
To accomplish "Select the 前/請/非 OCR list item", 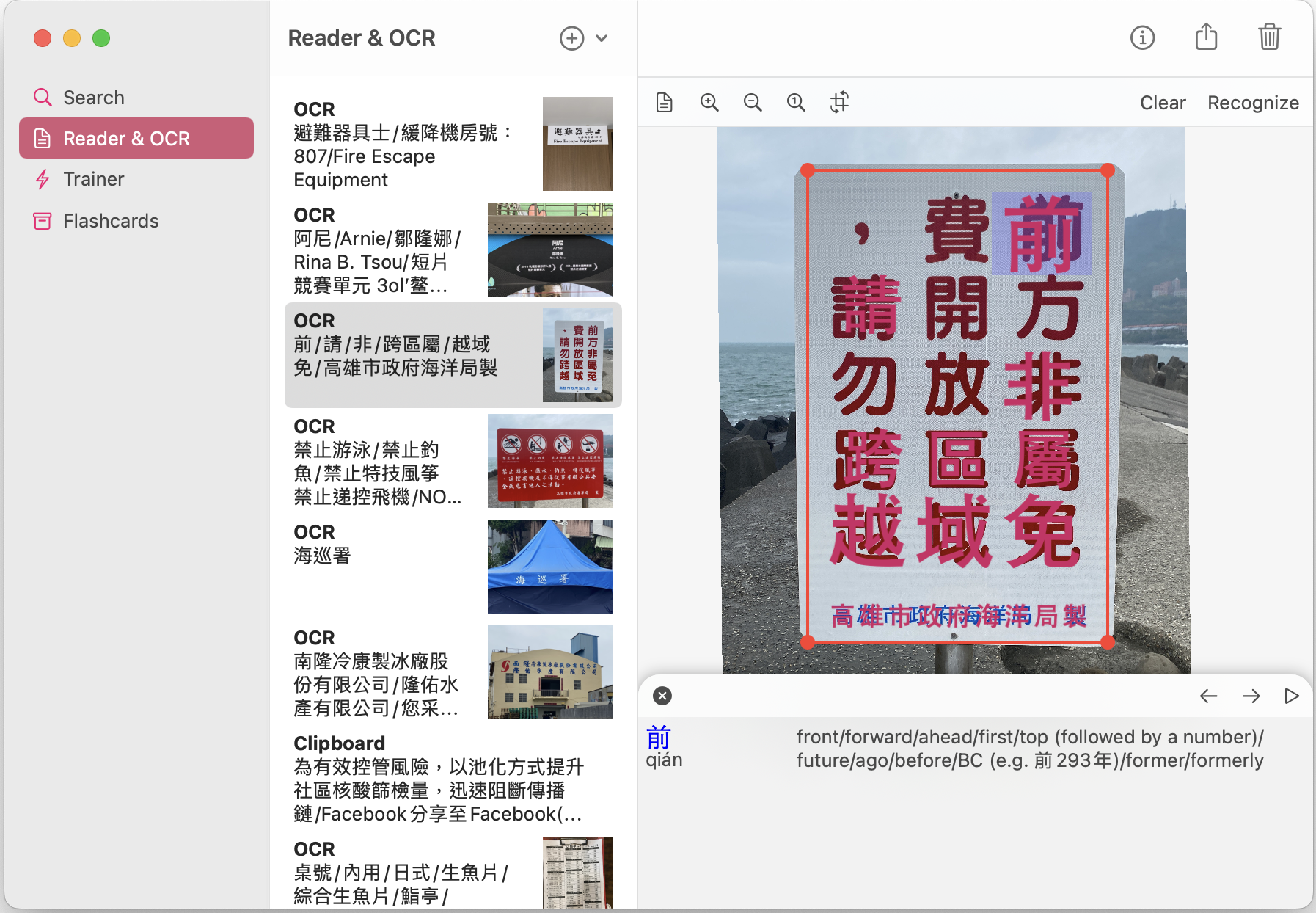I will coord(453,355).
